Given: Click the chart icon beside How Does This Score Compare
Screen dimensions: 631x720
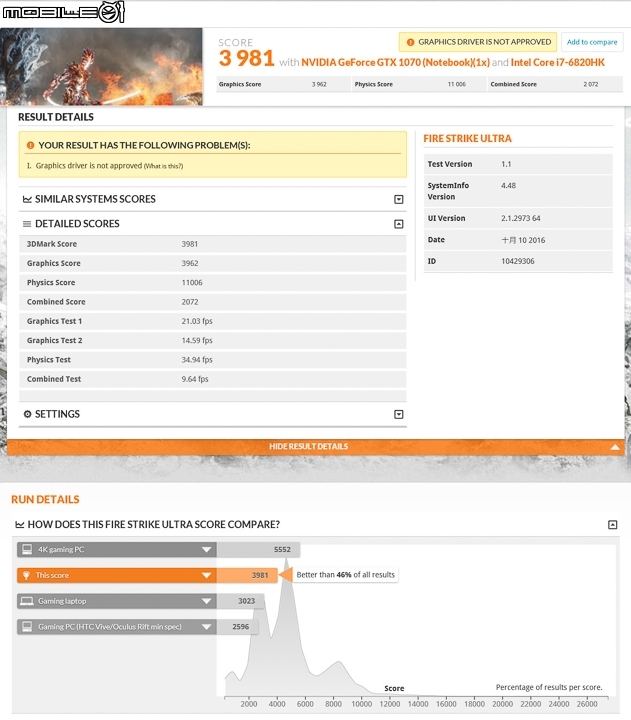Looking at the screenshot, I should pos(20,524).
